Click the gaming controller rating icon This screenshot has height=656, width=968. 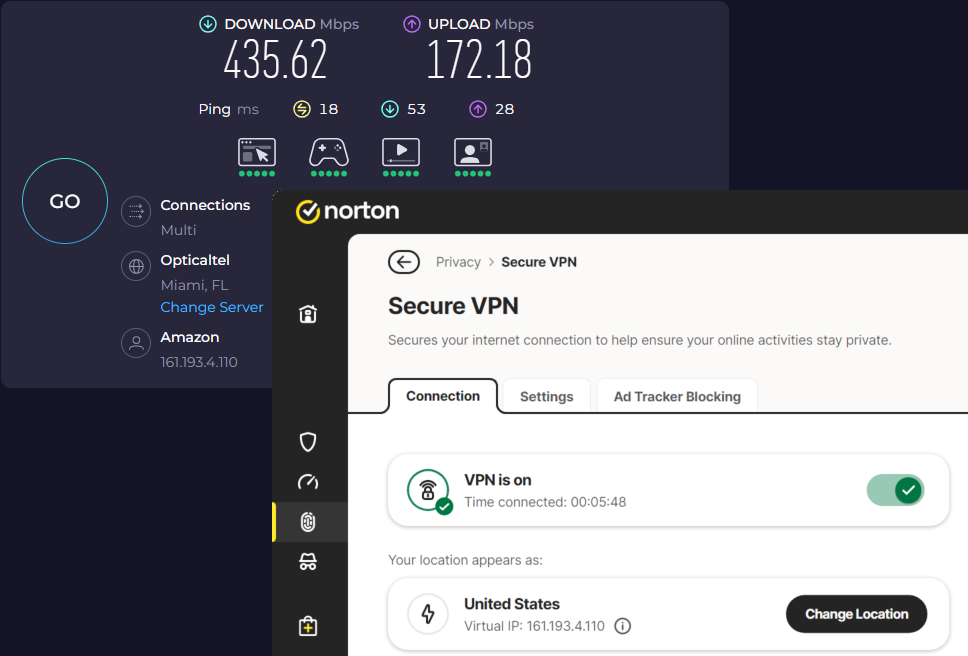pos(329,152)
